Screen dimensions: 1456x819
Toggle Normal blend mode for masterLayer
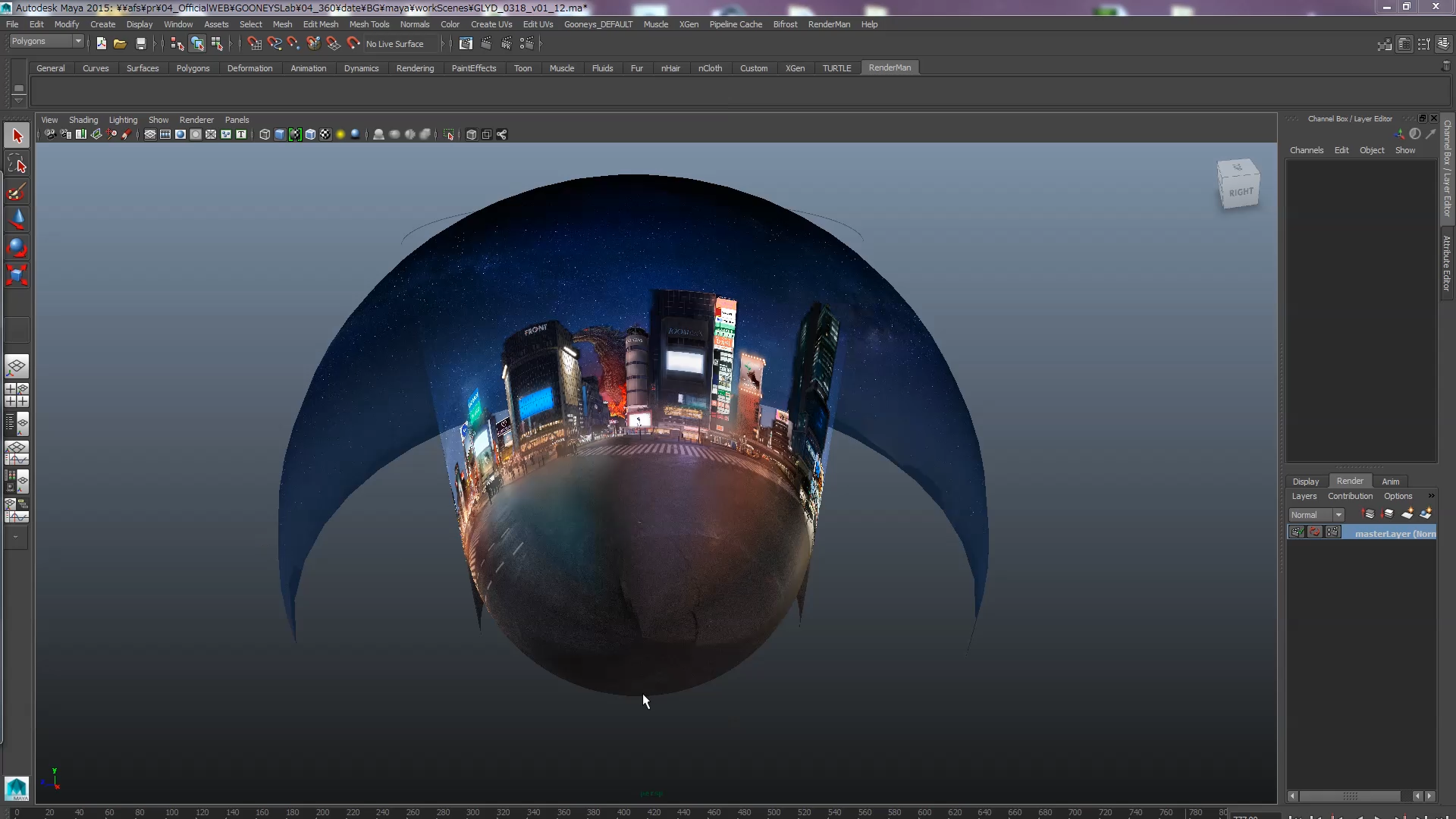point(1314,513)
